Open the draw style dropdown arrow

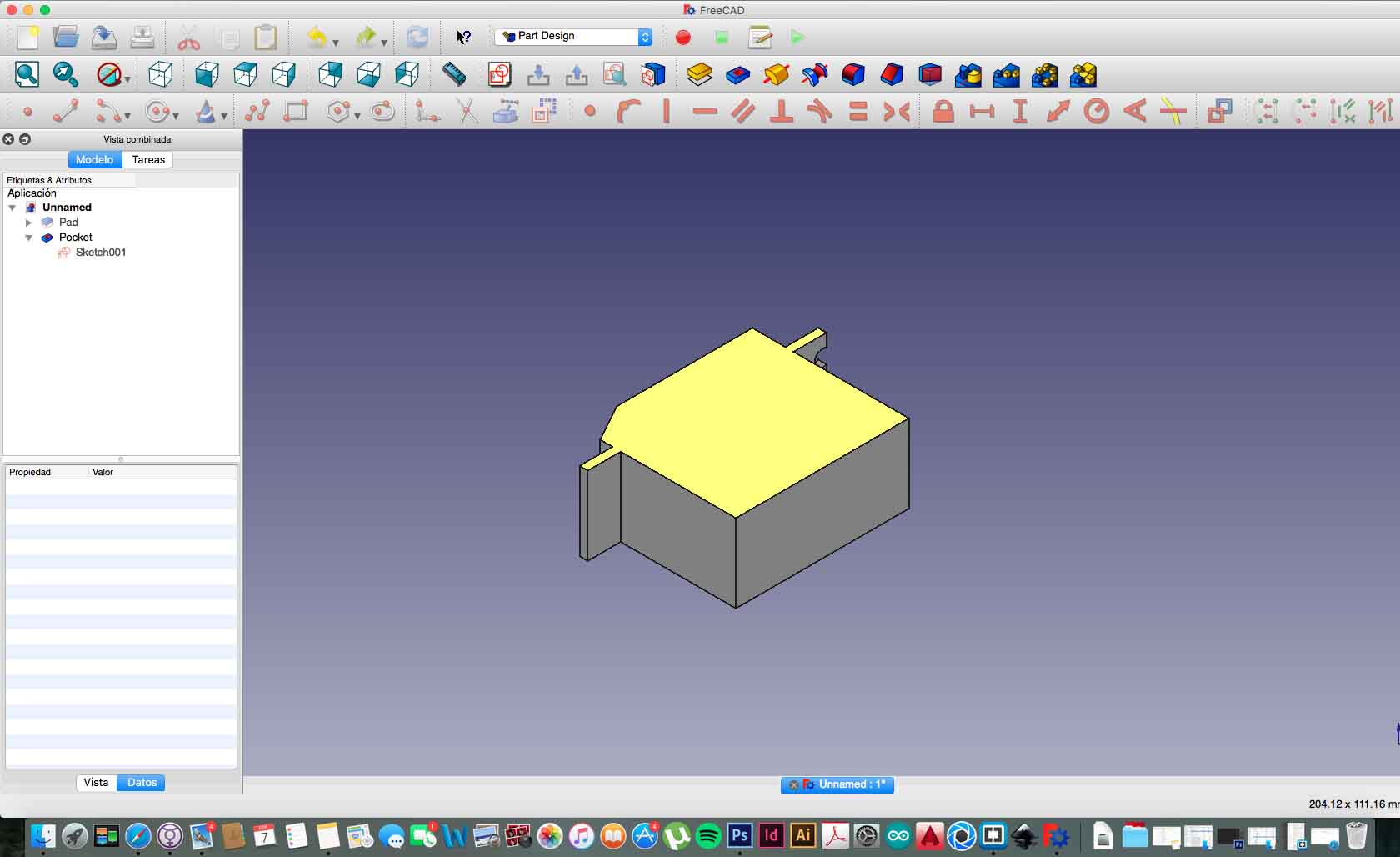point(127,79)
